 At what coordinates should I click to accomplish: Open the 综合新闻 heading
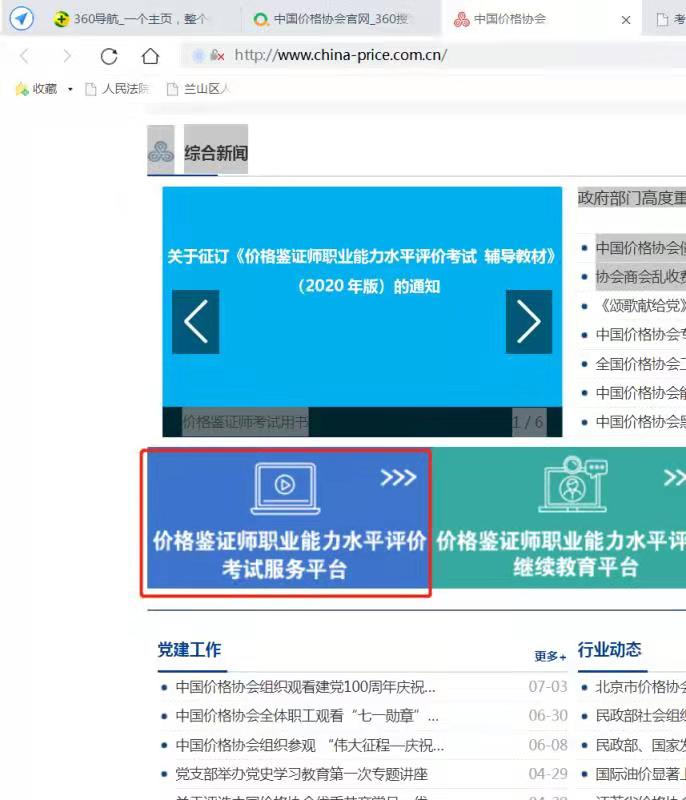click(216, 152)
